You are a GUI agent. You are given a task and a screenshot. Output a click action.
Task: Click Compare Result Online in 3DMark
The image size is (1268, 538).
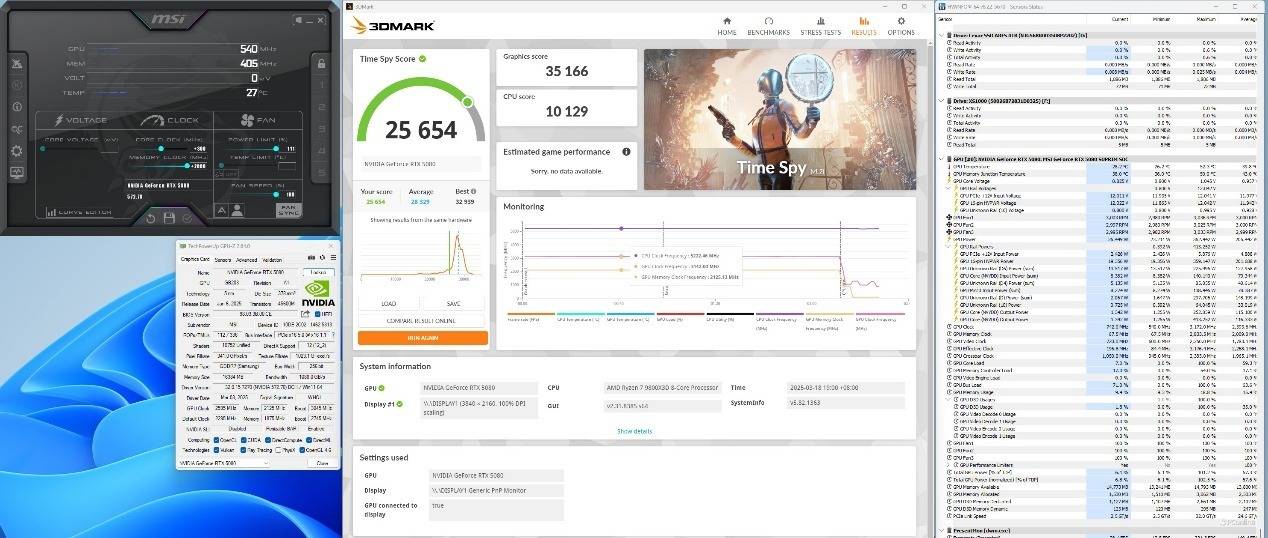(423, 320)
